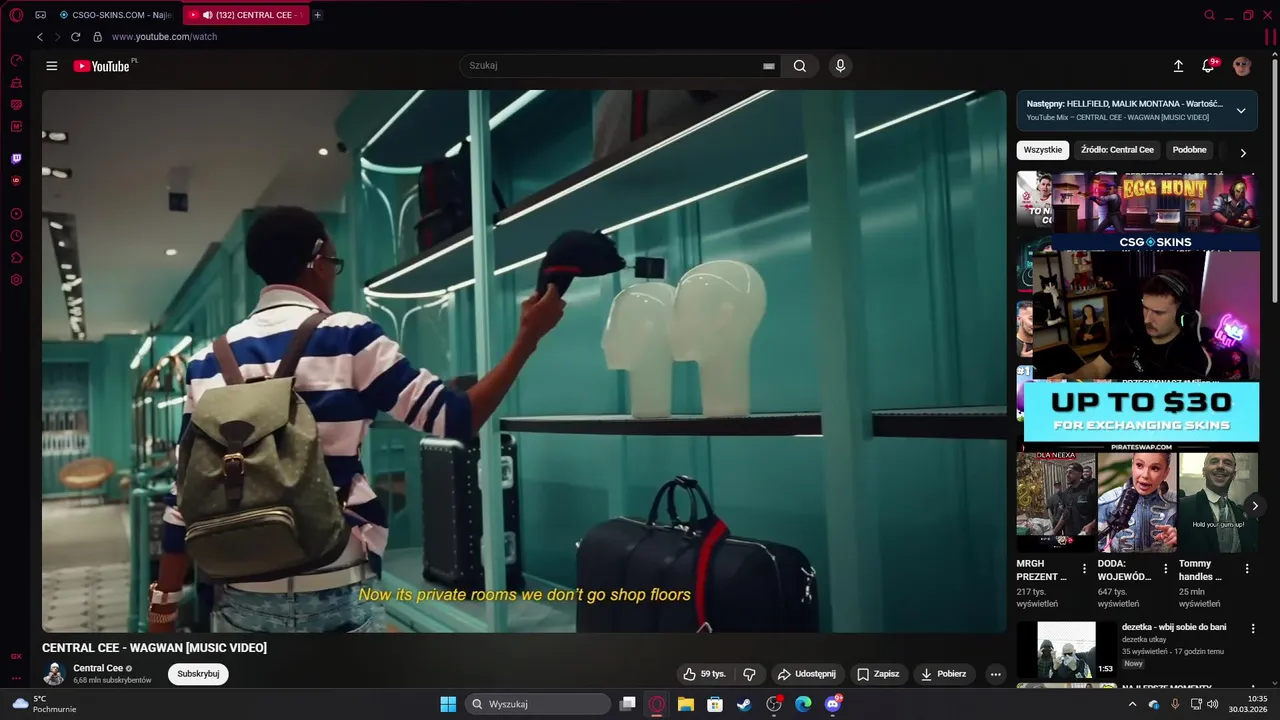Open options menu for MRGH PREZENT video
Image resolution: width=1280 pixels, height=720 pixels.
pos(1084,569)
